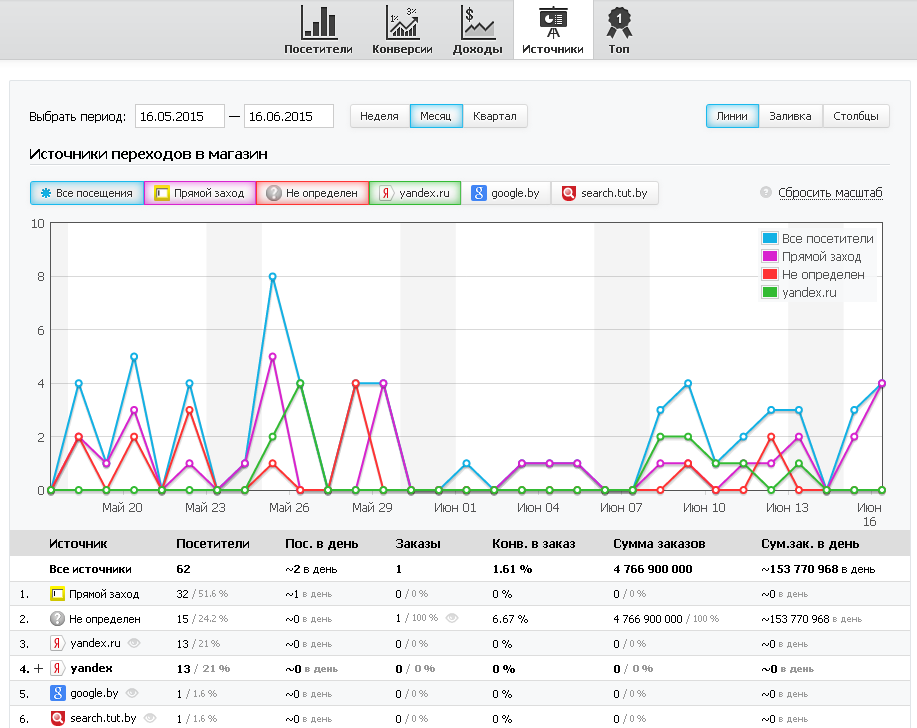The image size is (917, 728).
Task: Go to the Доходы section icon
Action: pyautogui.click(x=477, y=22)
